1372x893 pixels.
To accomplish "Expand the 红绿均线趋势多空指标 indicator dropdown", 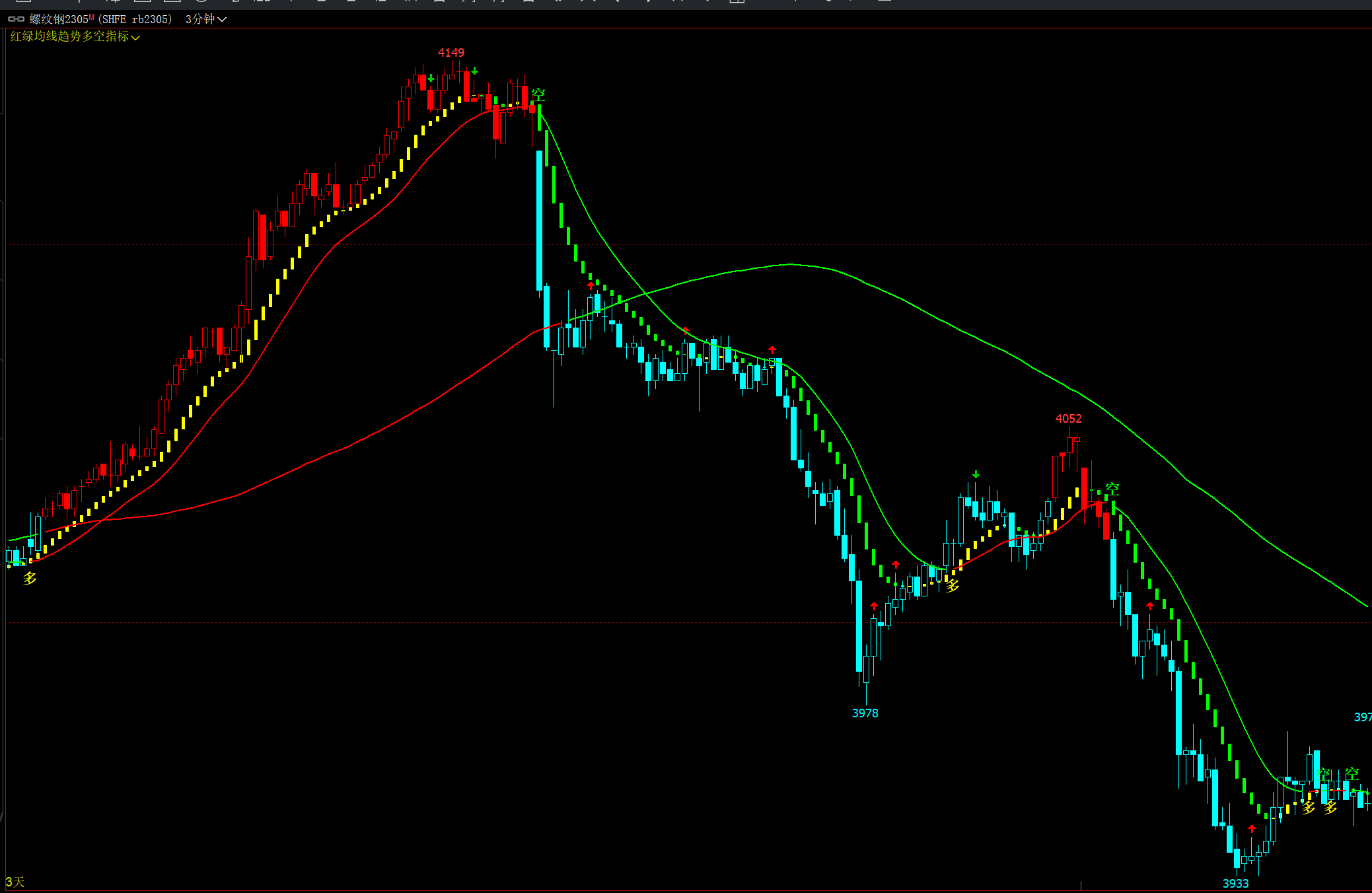I will pos(75,36).
